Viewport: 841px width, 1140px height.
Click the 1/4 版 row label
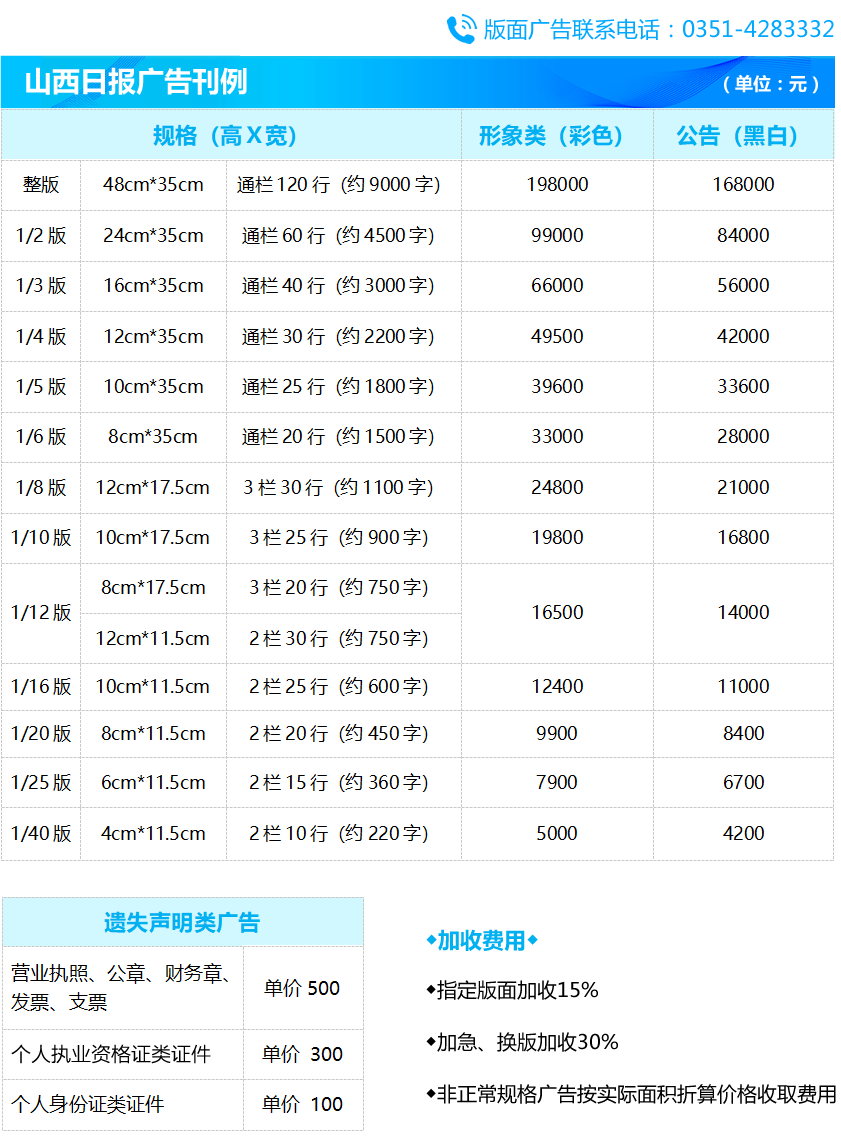point(41,337)
